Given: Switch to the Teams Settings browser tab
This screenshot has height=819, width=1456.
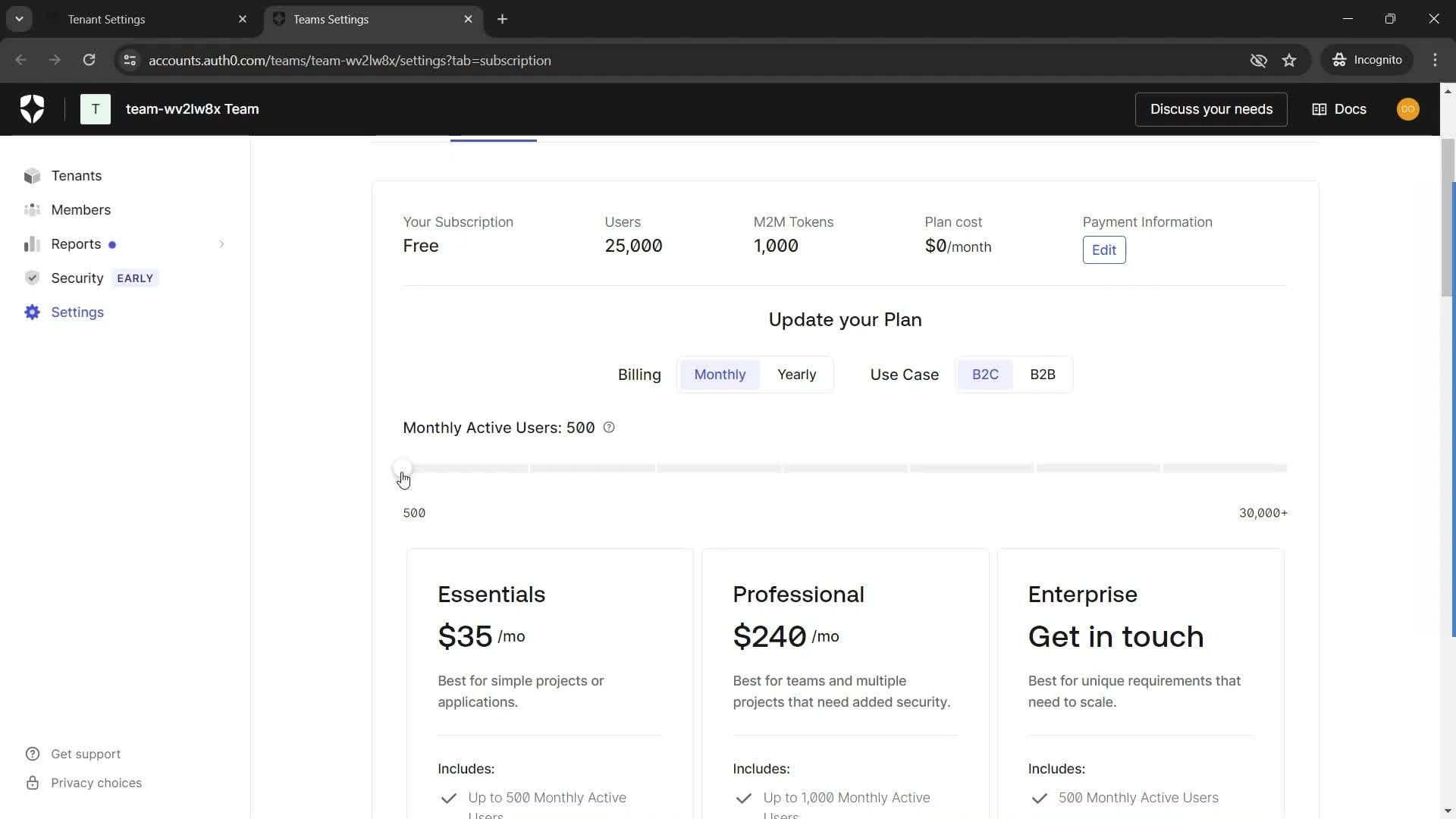Looking at the screenshot, I should click(x=373, y=19).
